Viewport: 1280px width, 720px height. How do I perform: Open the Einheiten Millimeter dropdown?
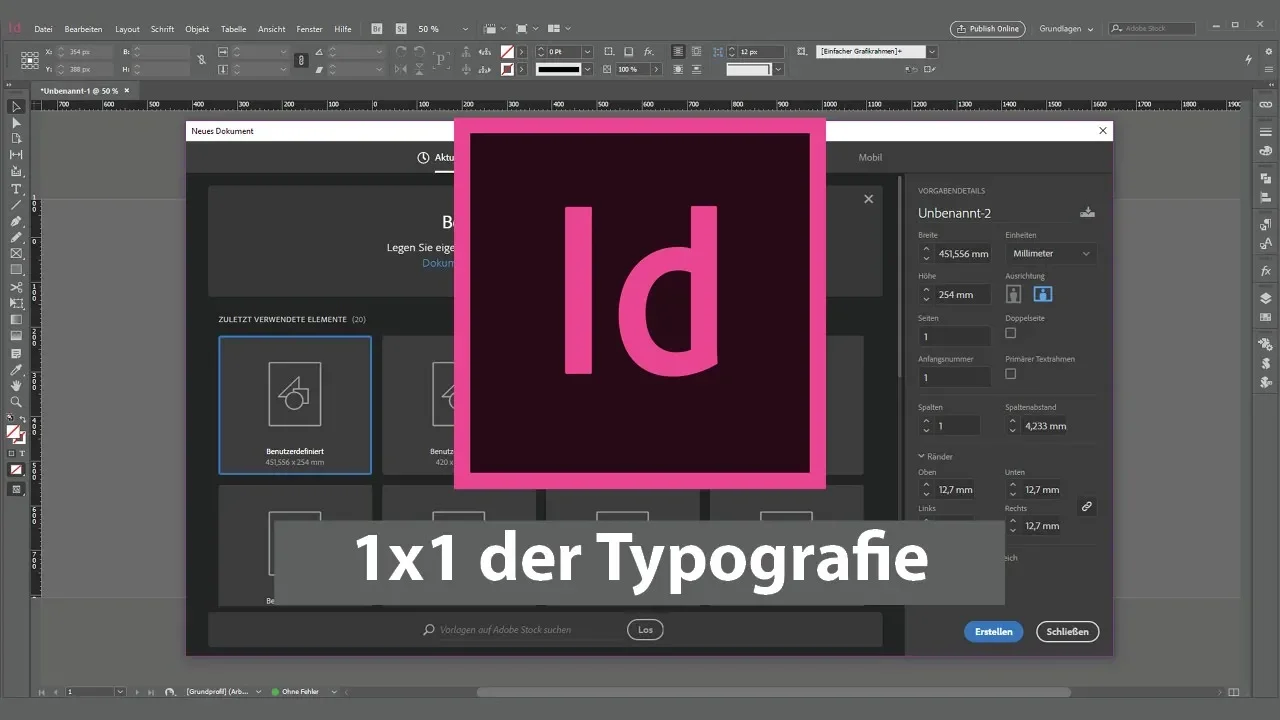click(1051, 254)
